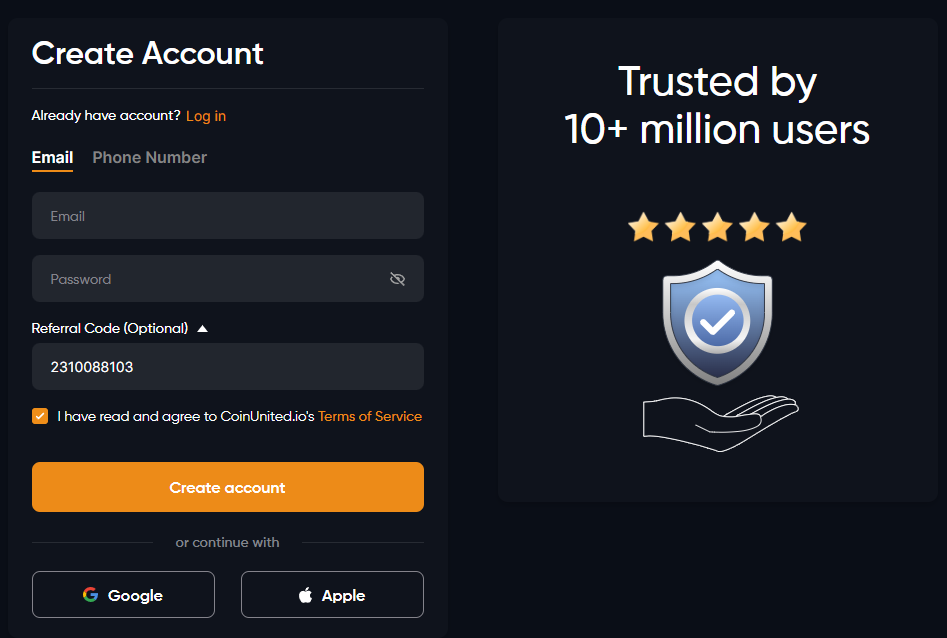Continue with Apple button
This screenshot has height=638, width=947.
[x=332, y=594]
